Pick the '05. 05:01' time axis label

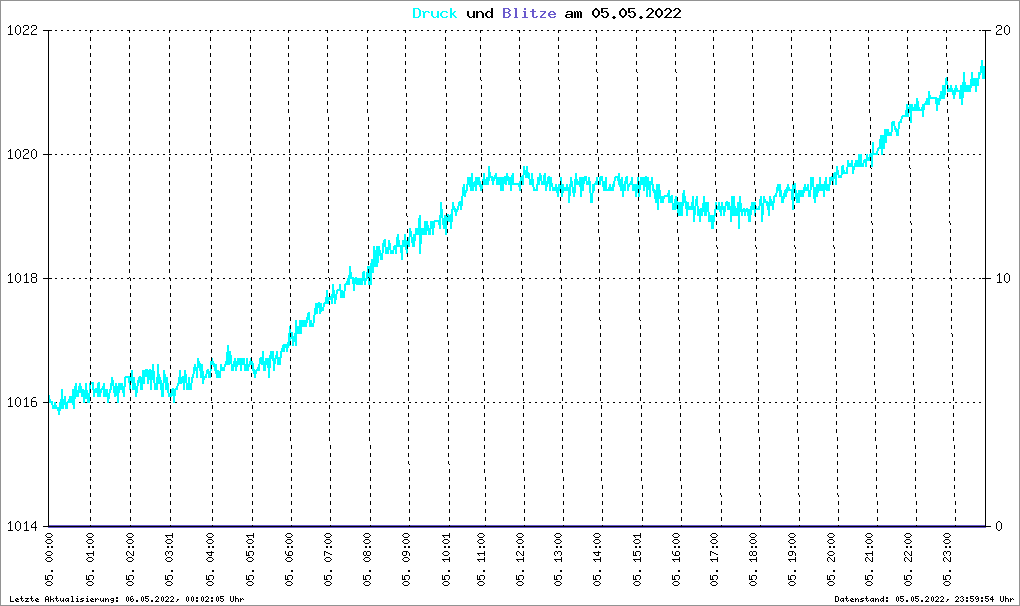coord(251,560)
